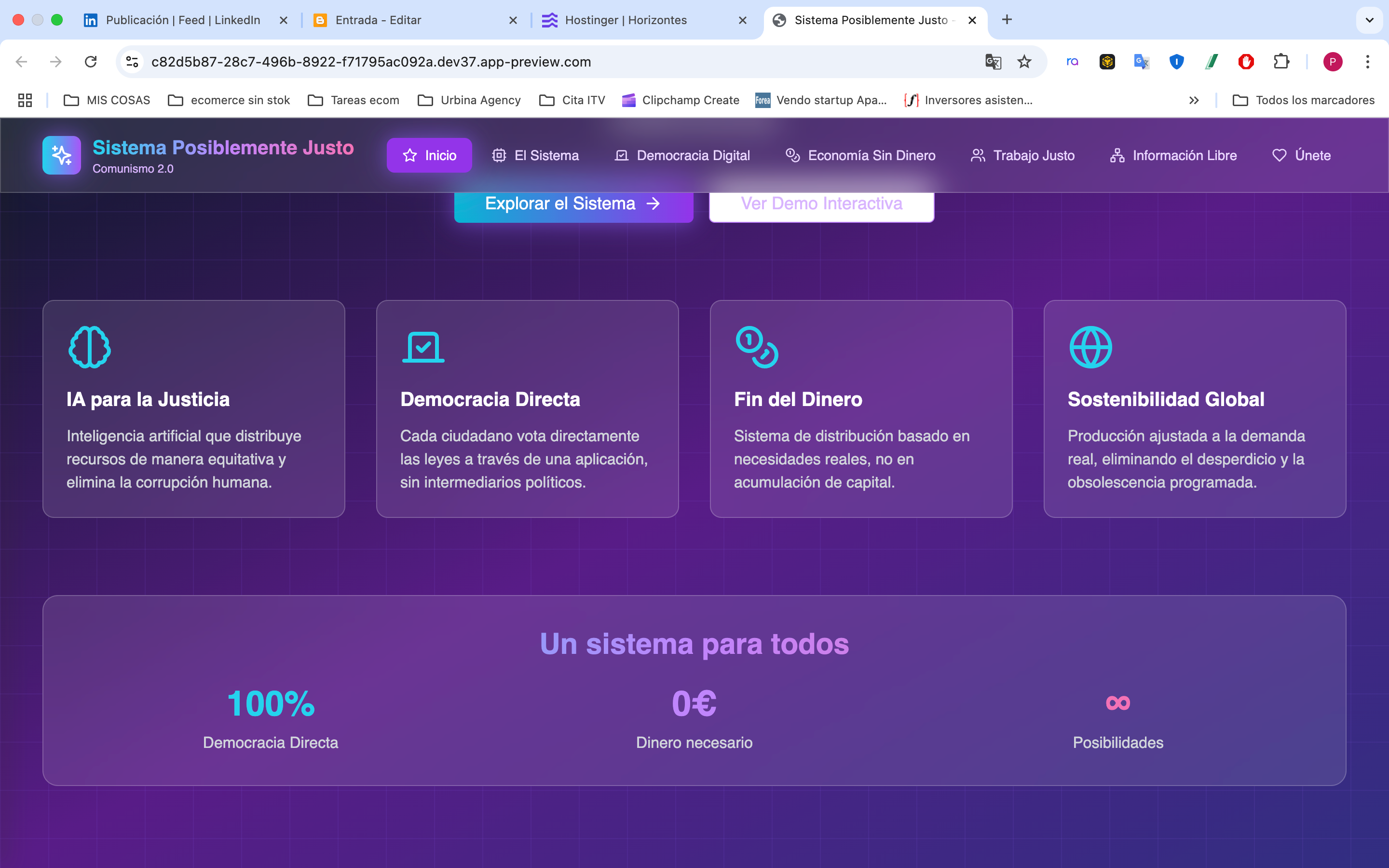
Task: Click the brain icon on IA para la Justicia card
Action: click(90, 347)
